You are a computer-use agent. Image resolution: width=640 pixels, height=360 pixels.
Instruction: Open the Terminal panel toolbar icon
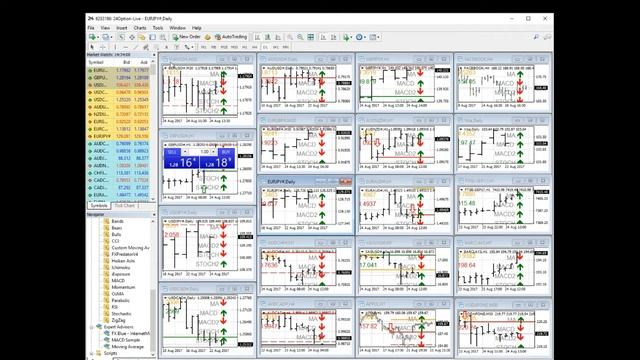pyautogui.click(x=152, y=37)
